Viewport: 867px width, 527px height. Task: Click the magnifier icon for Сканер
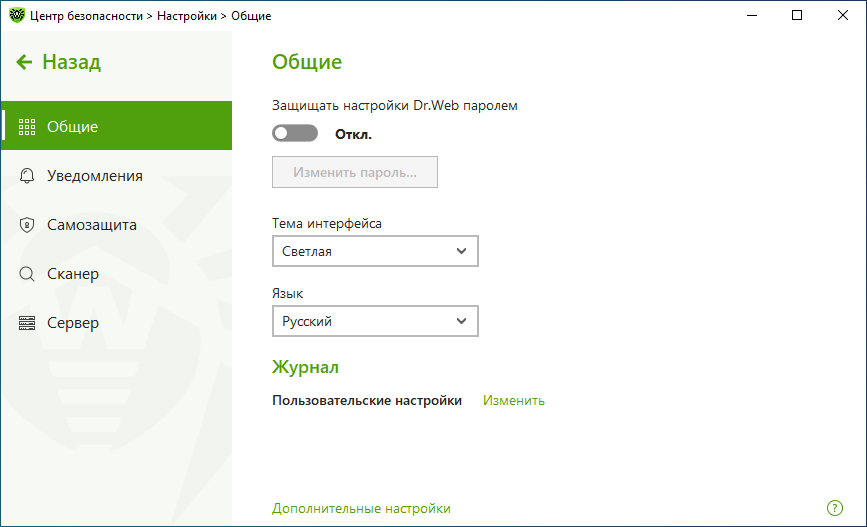point(27,274)
